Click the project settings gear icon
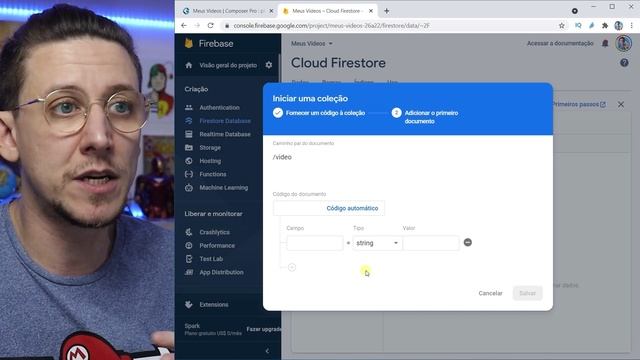Screen dimensions: 640x360 coord(269,65)
